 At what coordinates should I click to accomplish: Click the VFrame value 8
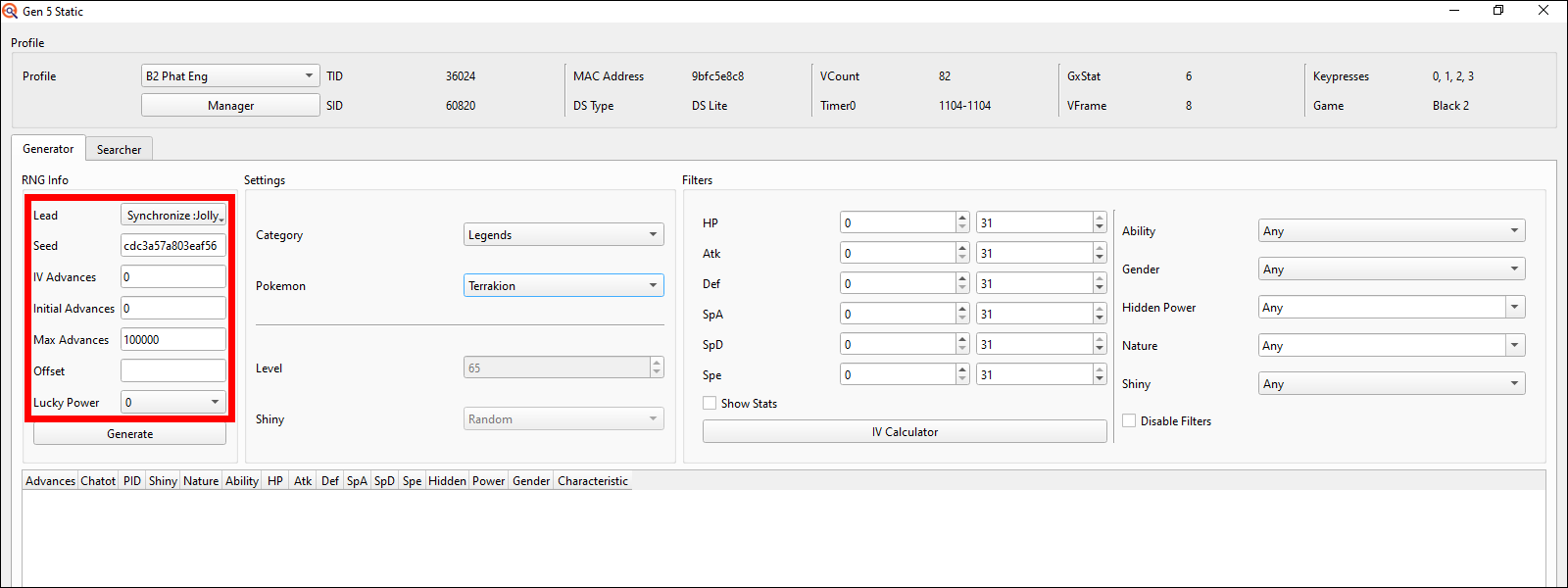point(1189,105)
